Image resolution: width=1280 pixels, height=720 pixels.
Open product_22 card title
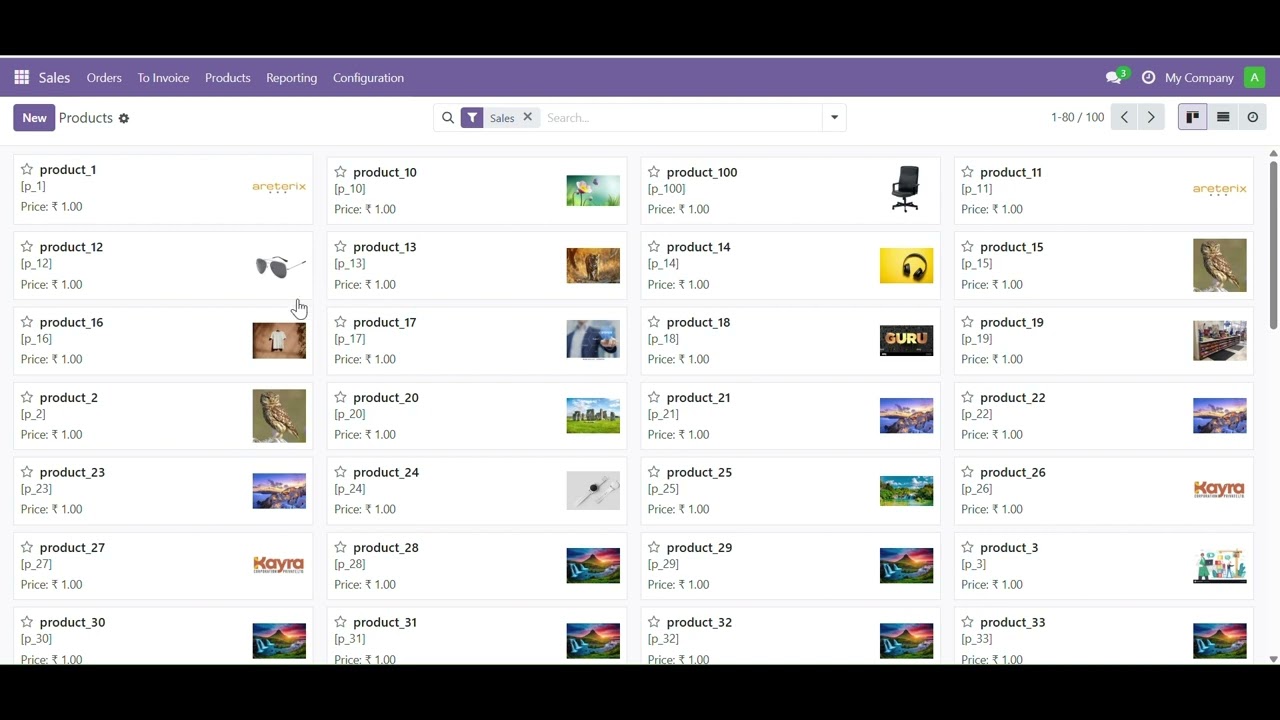click(x=1013, y=397)
